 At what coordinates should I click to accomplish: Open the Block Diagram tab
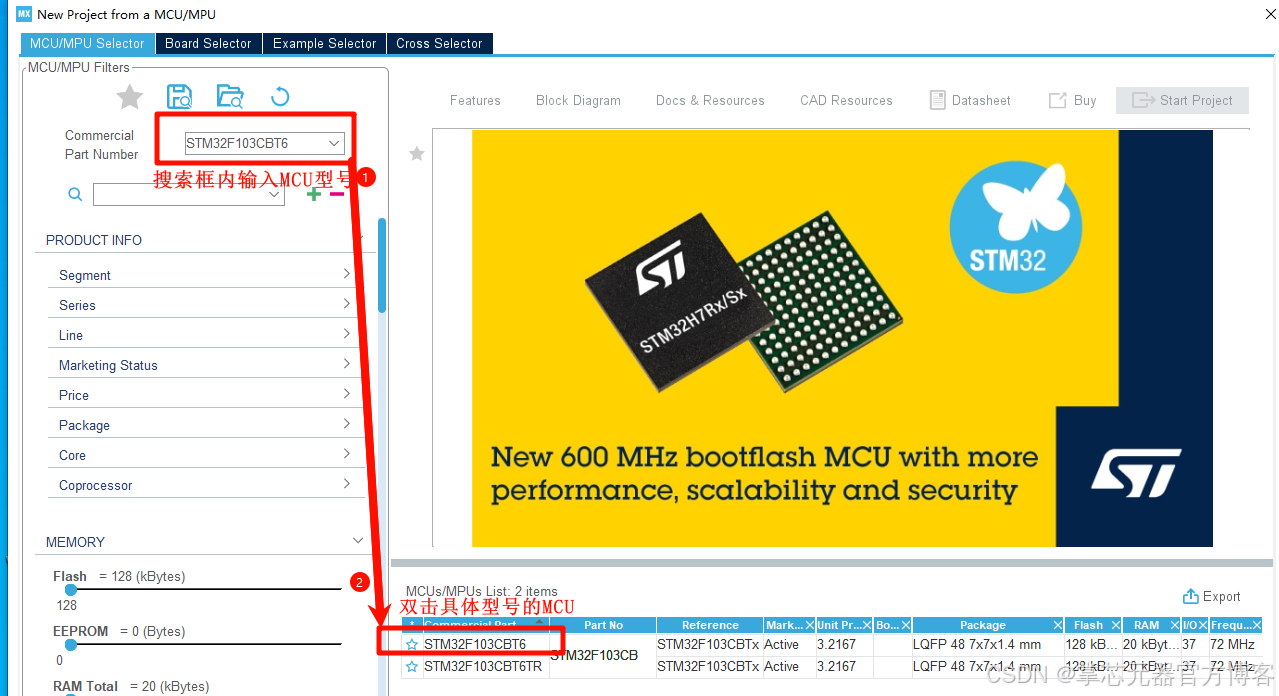tap(578, 100)
